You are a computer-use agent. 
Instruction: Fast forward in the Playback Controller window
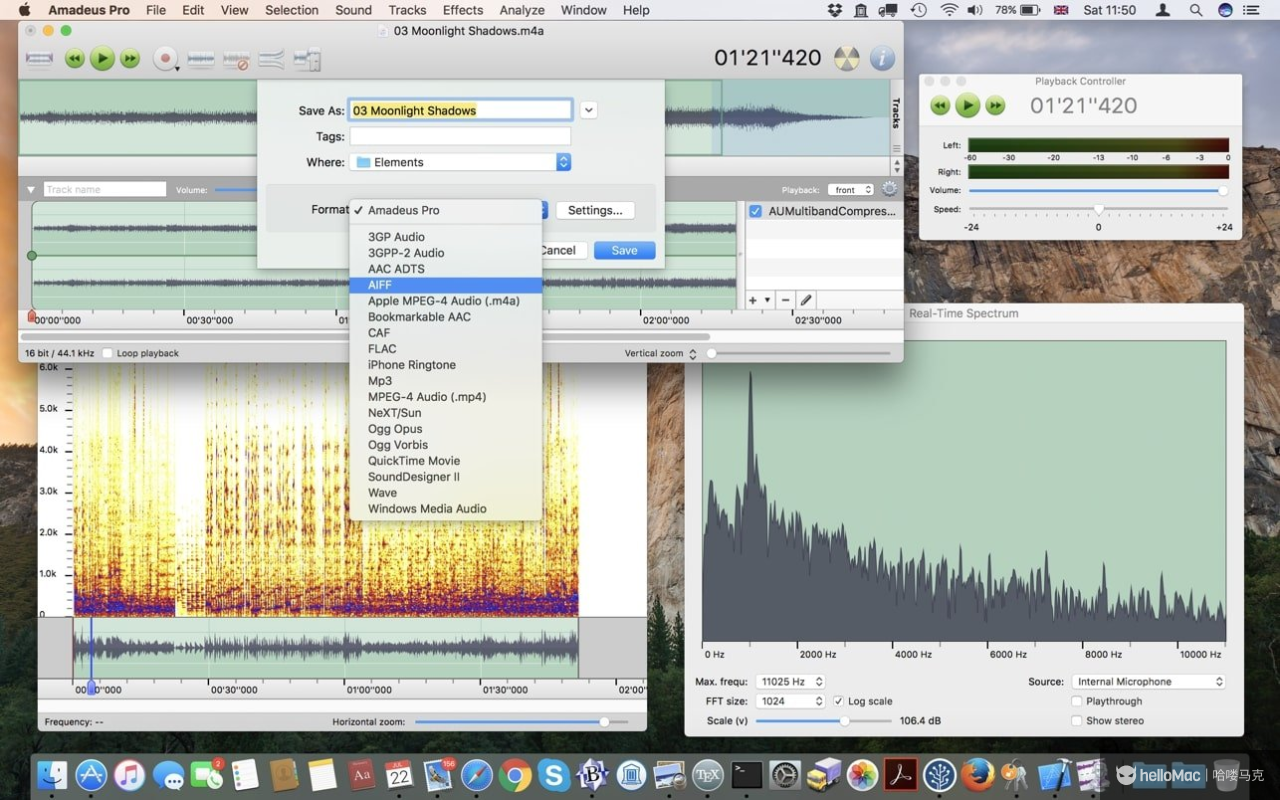click(995, 105)
